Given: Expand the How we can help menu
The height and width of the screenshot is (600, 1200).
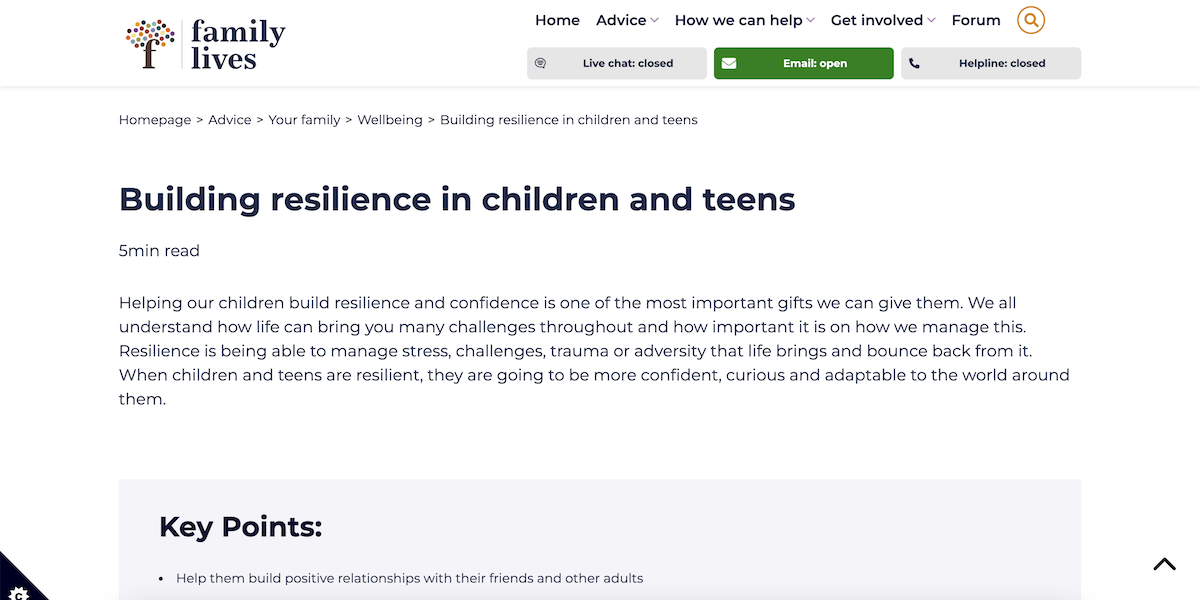Looking at the screenshot, I should [x=745, y=20].
